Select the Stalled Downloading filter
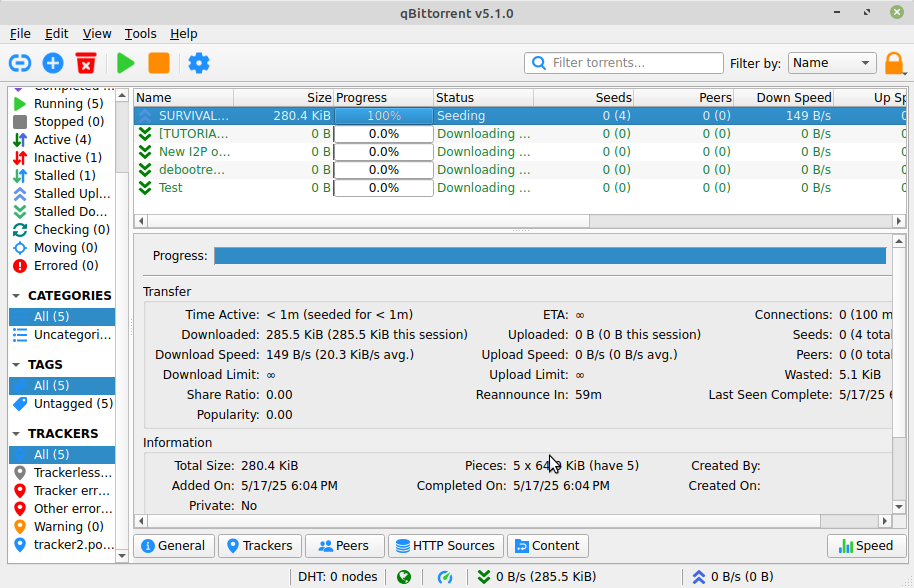The height and width of the screenshot is (588, 914). [62, 212]
